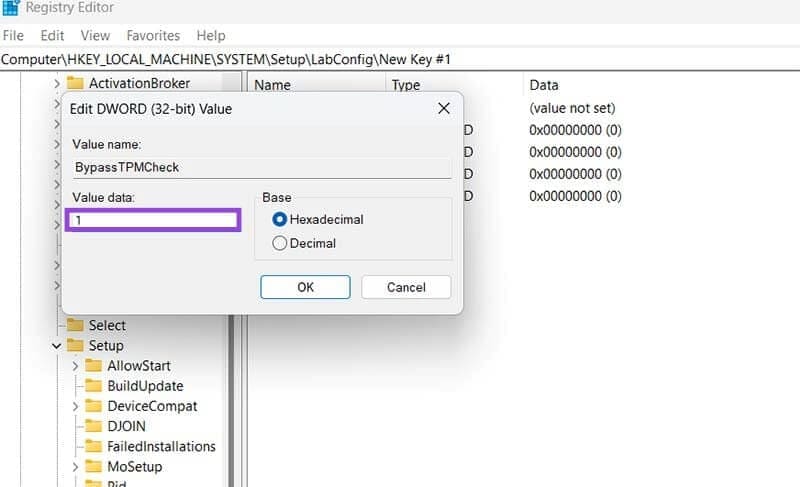Select Hexadecimal base radio button
The width and height of the screenshot is (800, 487).
pos(280,219)
